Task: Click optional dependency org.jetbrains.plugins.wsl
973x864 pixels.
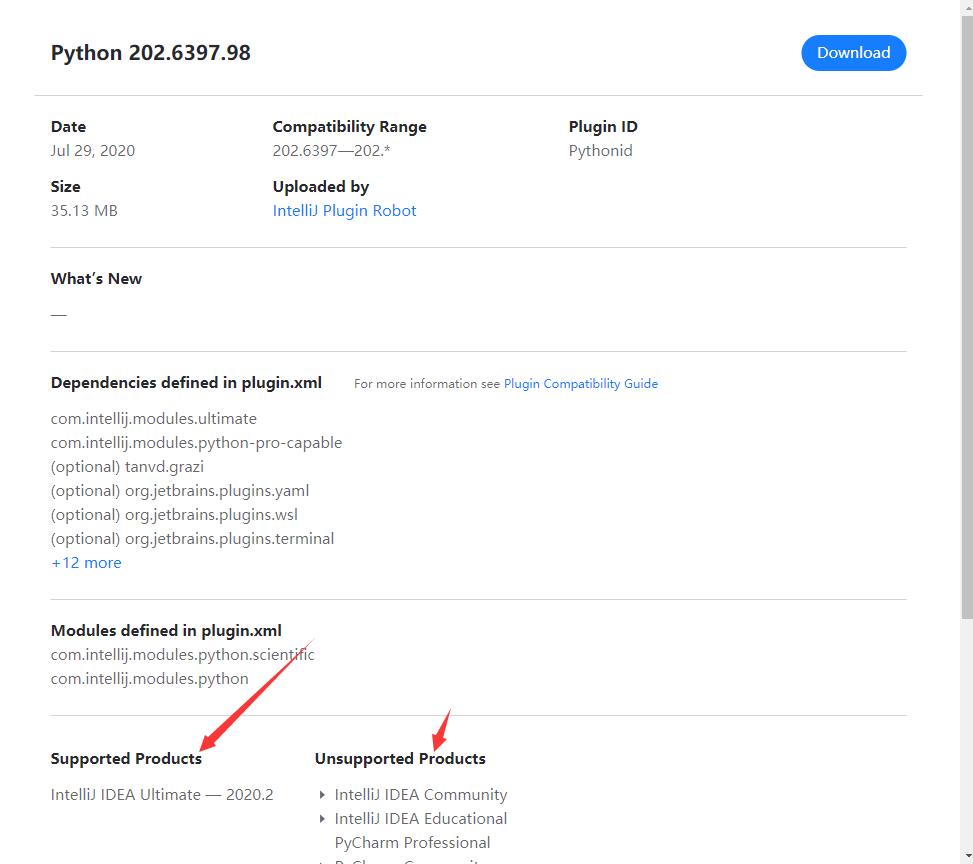Action: [174, 515]
